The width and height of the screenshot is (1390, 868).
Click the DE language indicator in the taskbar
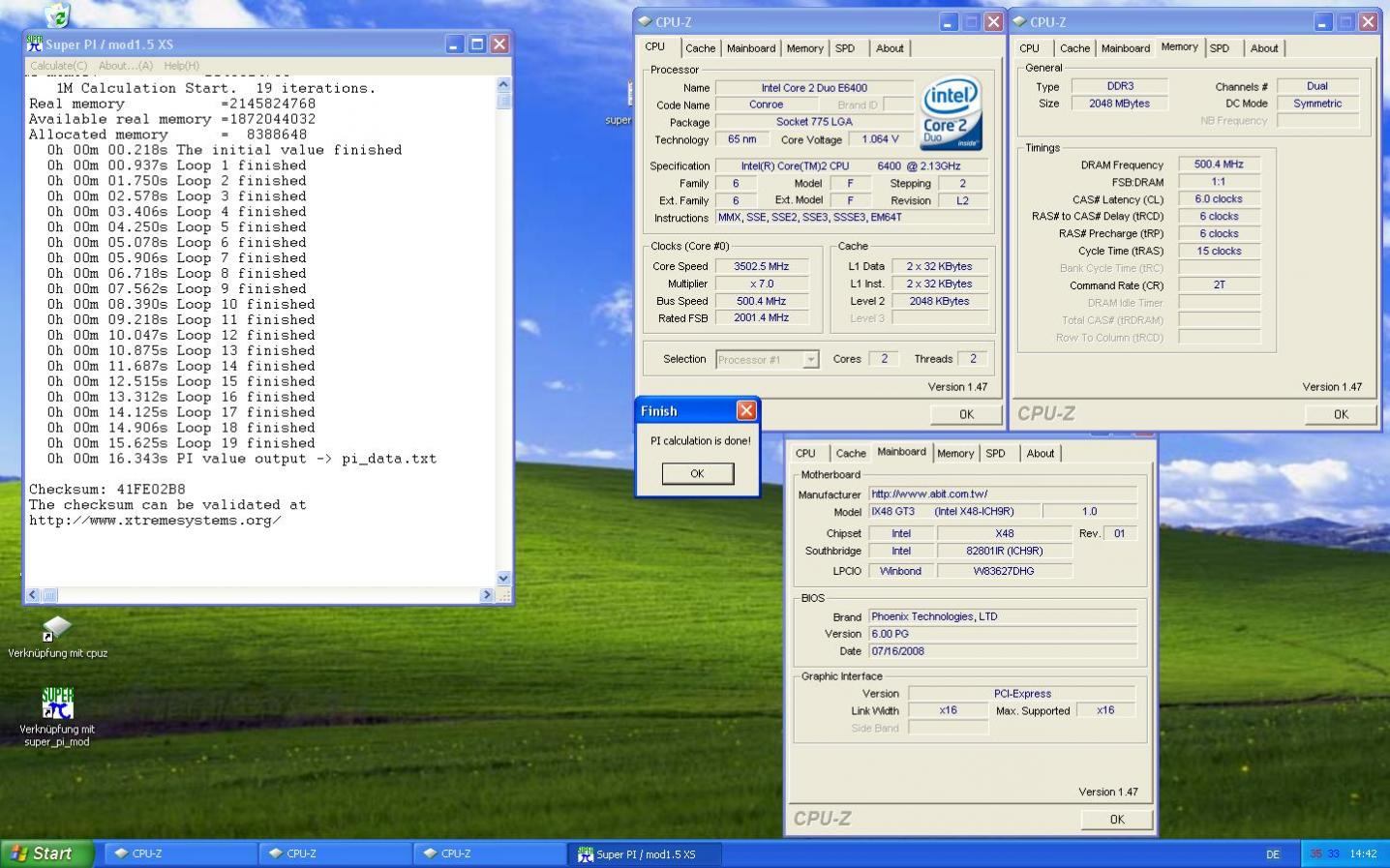(x=1273, y=853)
